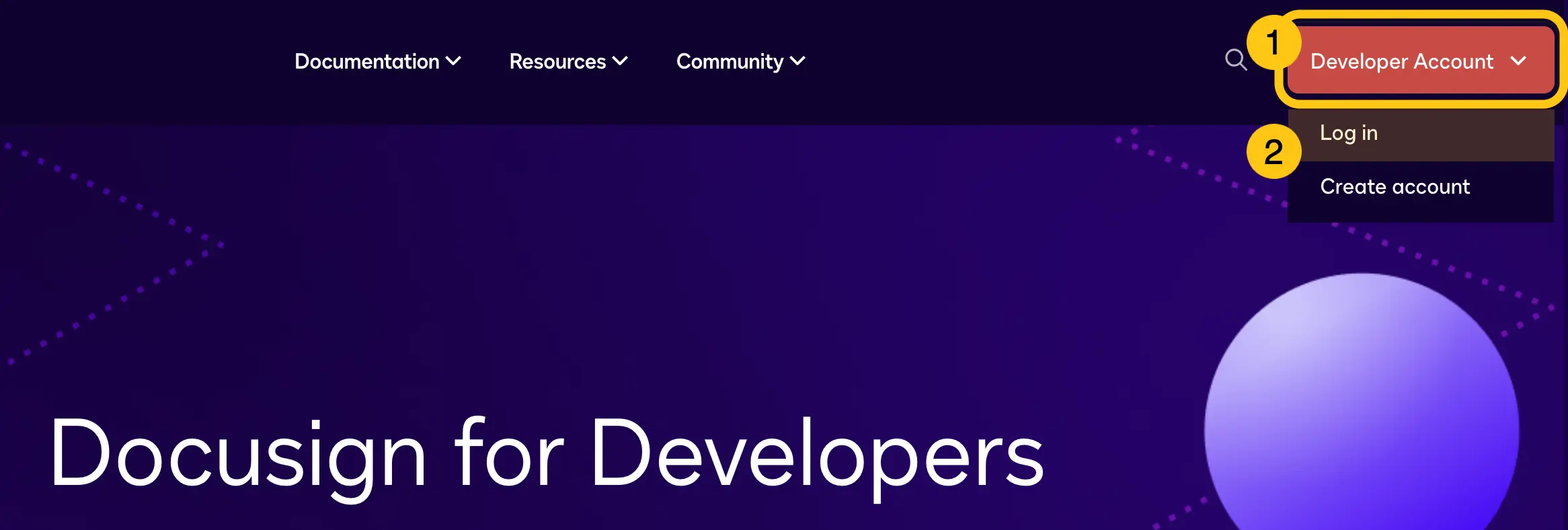Image resolution: width=1568 pixels, height=530 pixels.
Task: Expand the Resources menu
Action: [569, 61]
